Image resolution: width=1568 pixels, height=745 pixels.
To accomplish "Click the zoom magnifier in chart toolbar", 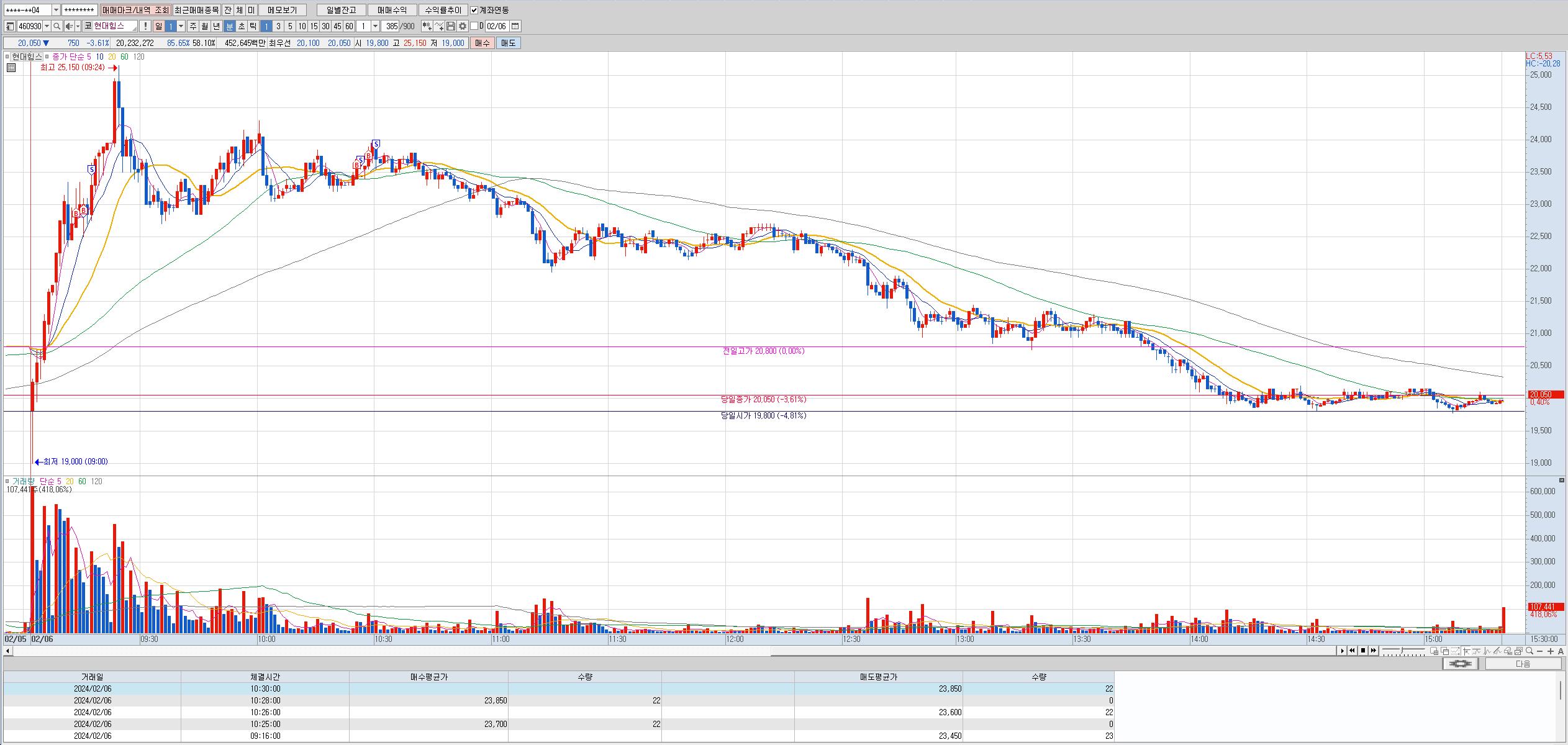I will tap(1529, 651).
